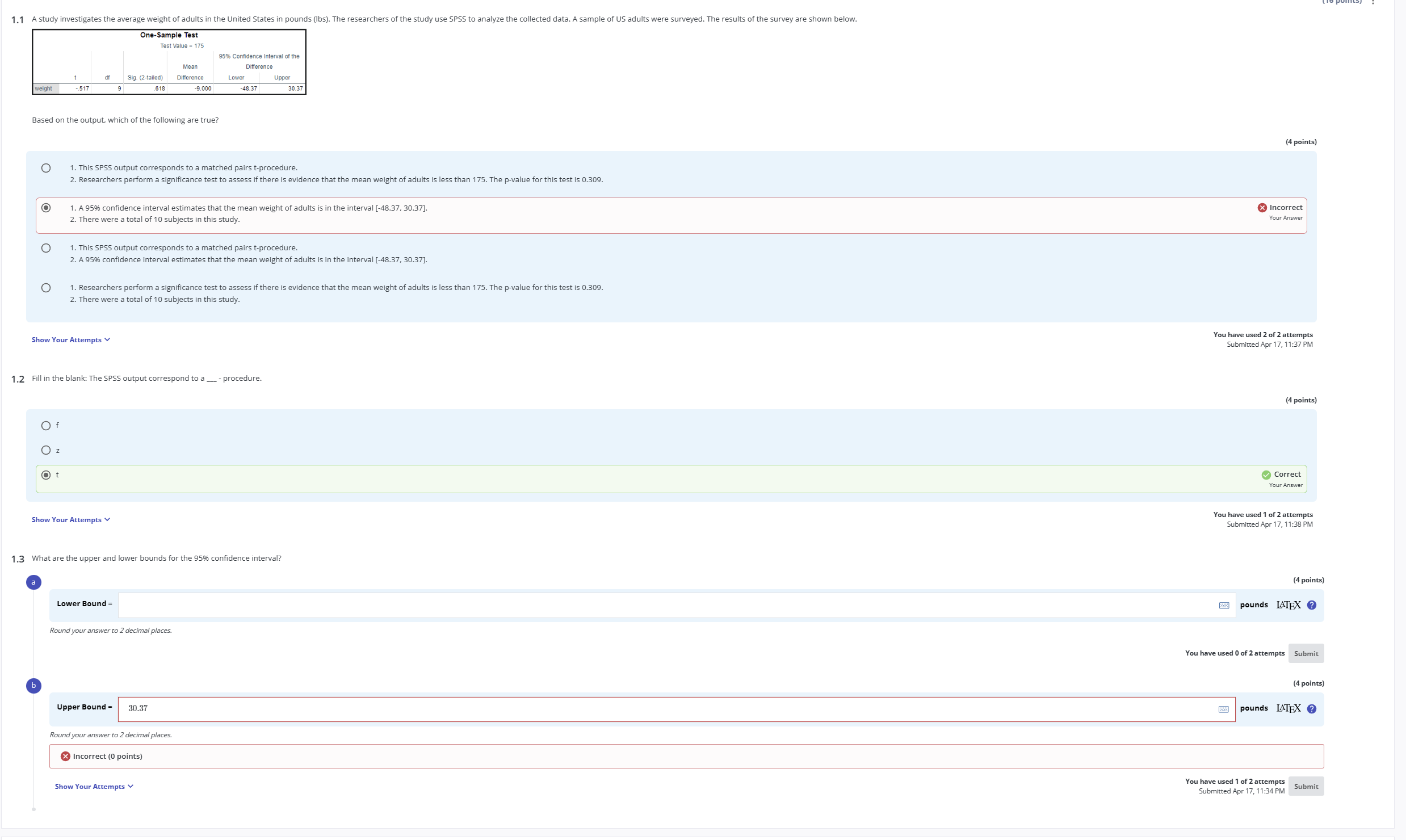Select option with 95% interval and 10 subjects
The image size is (1406, 840).
tap(46, 208)
